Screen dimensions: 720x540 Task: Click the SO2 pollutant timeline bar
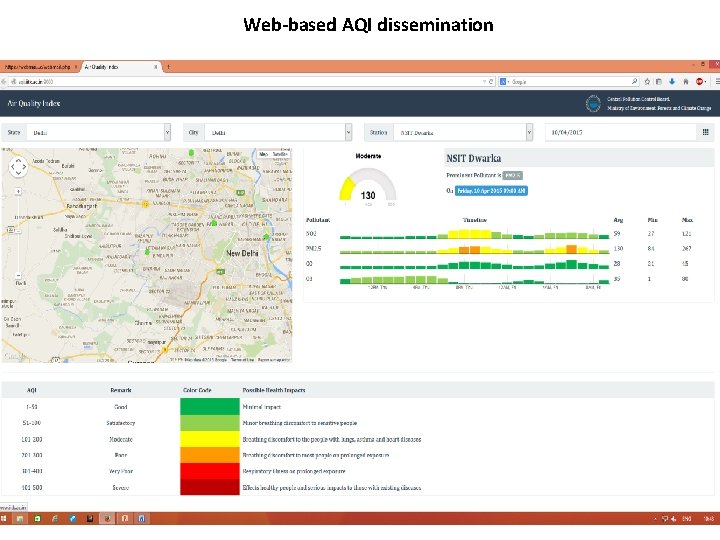point(474,234)
